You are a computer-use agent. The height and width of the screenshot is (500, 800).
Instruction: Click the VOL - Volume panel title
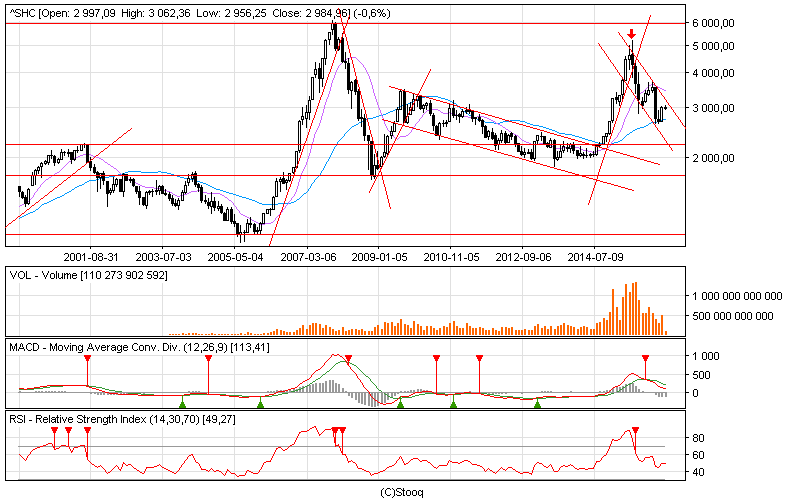point(88,276)
